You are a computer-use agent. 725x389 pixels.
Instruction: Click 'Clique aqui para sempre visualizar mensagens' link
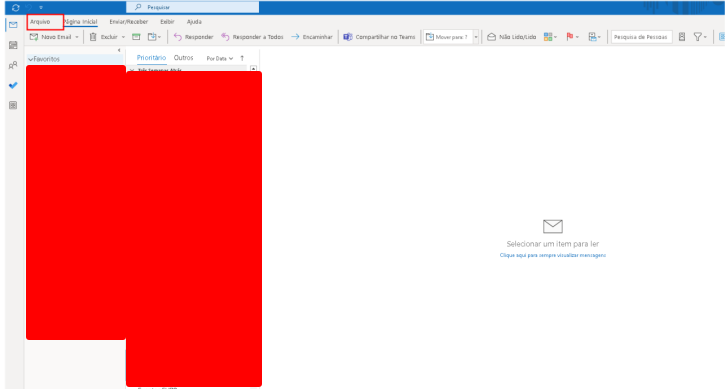click(x=553, y=255)
